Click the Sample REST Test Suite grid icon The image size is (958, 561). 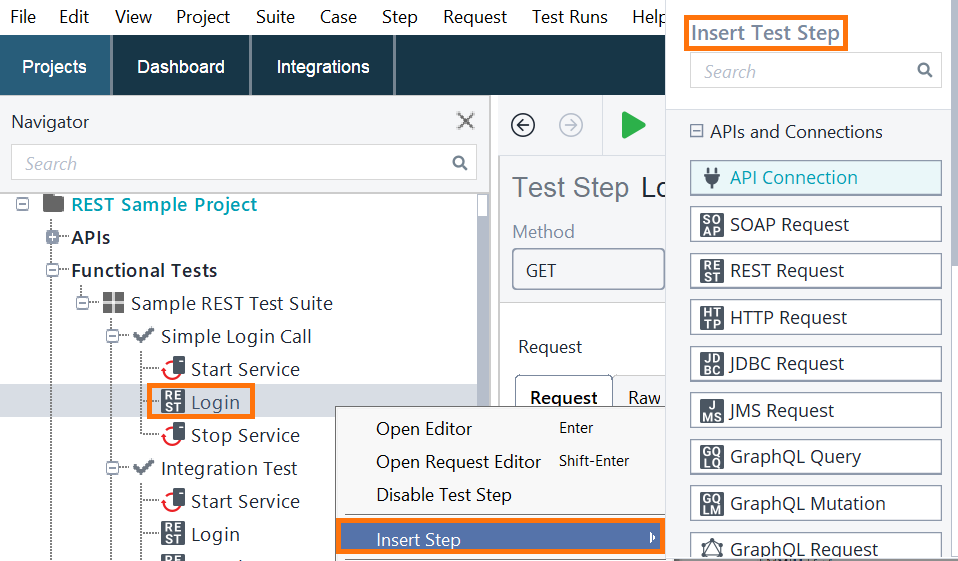click(x=114, y=302)
